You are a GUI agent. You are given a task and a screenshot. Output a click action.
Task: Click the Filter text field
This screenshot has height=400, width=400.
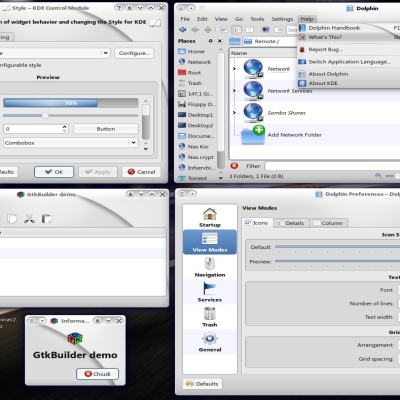pos(332,166)
